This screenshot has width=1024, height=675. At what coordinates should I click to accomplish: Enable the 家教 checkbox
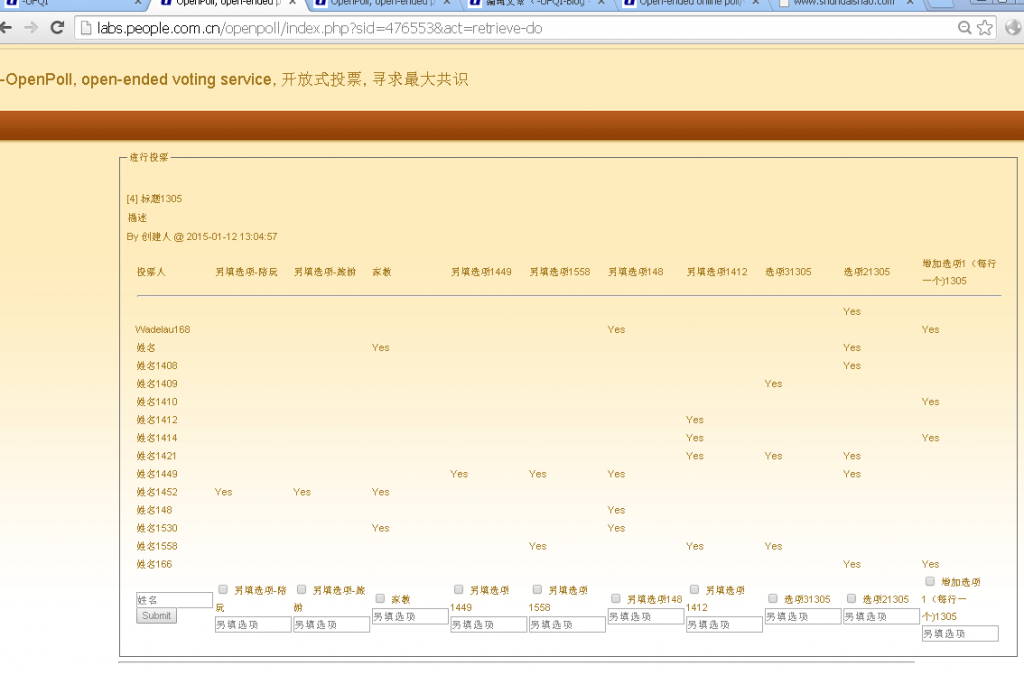coord(380,597)
